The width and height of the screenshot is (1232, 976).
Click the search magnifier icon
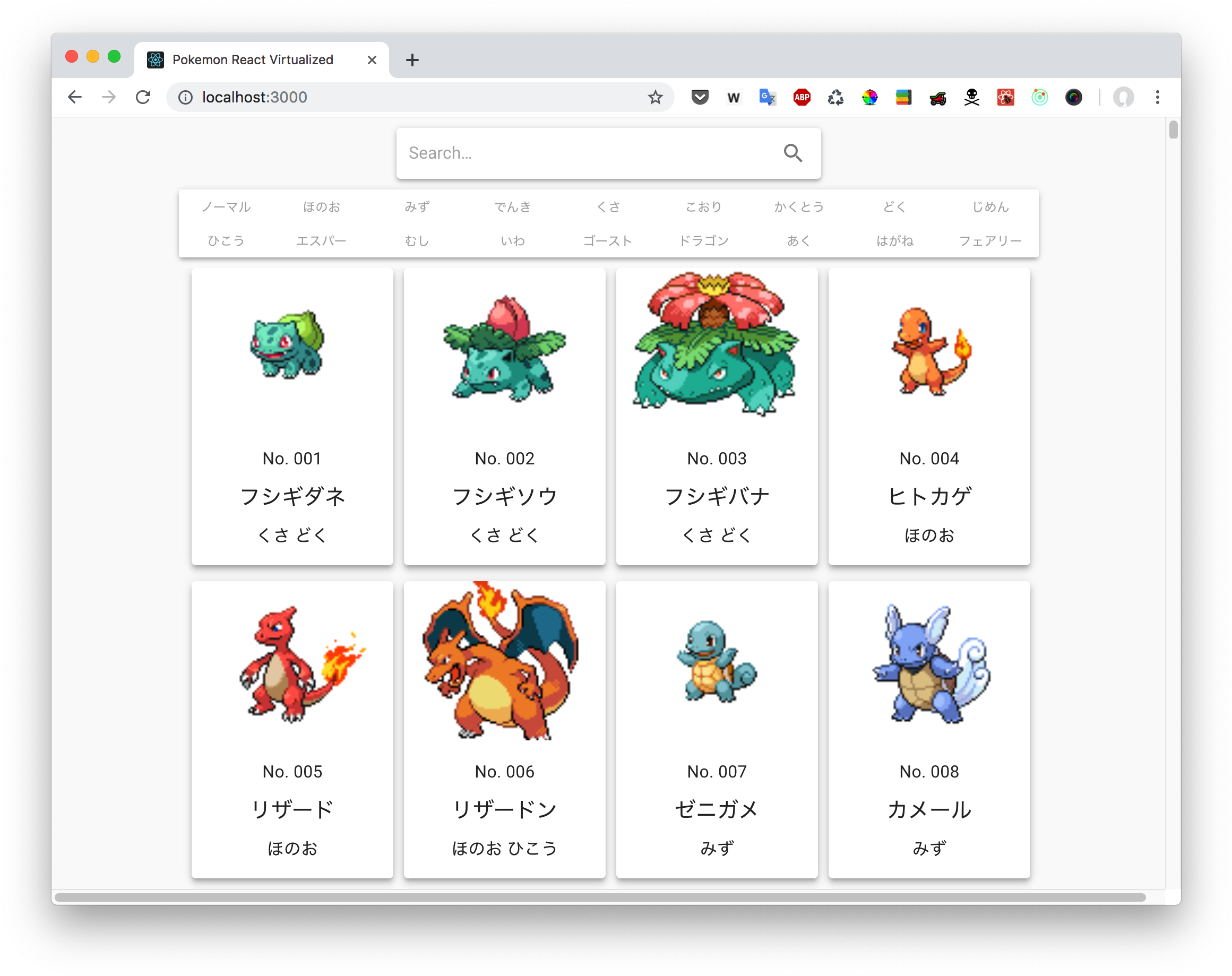(x=792, y=152)
